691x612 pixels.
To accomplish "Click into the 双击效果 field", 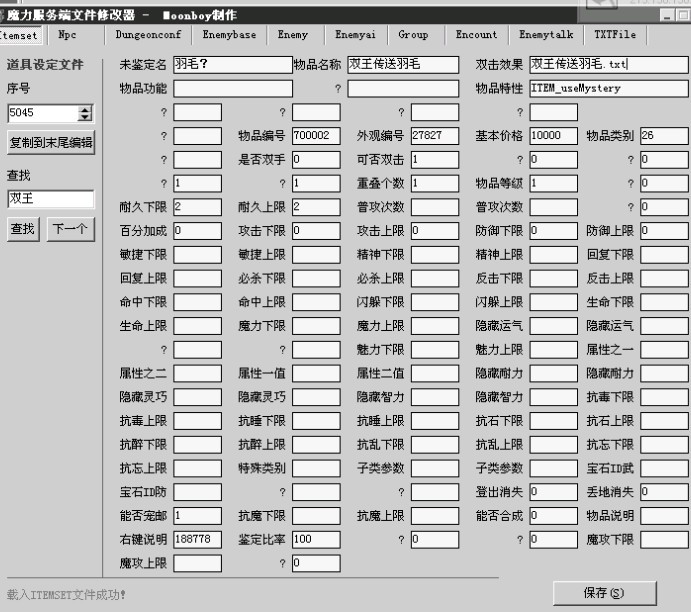I will [608, 64].
